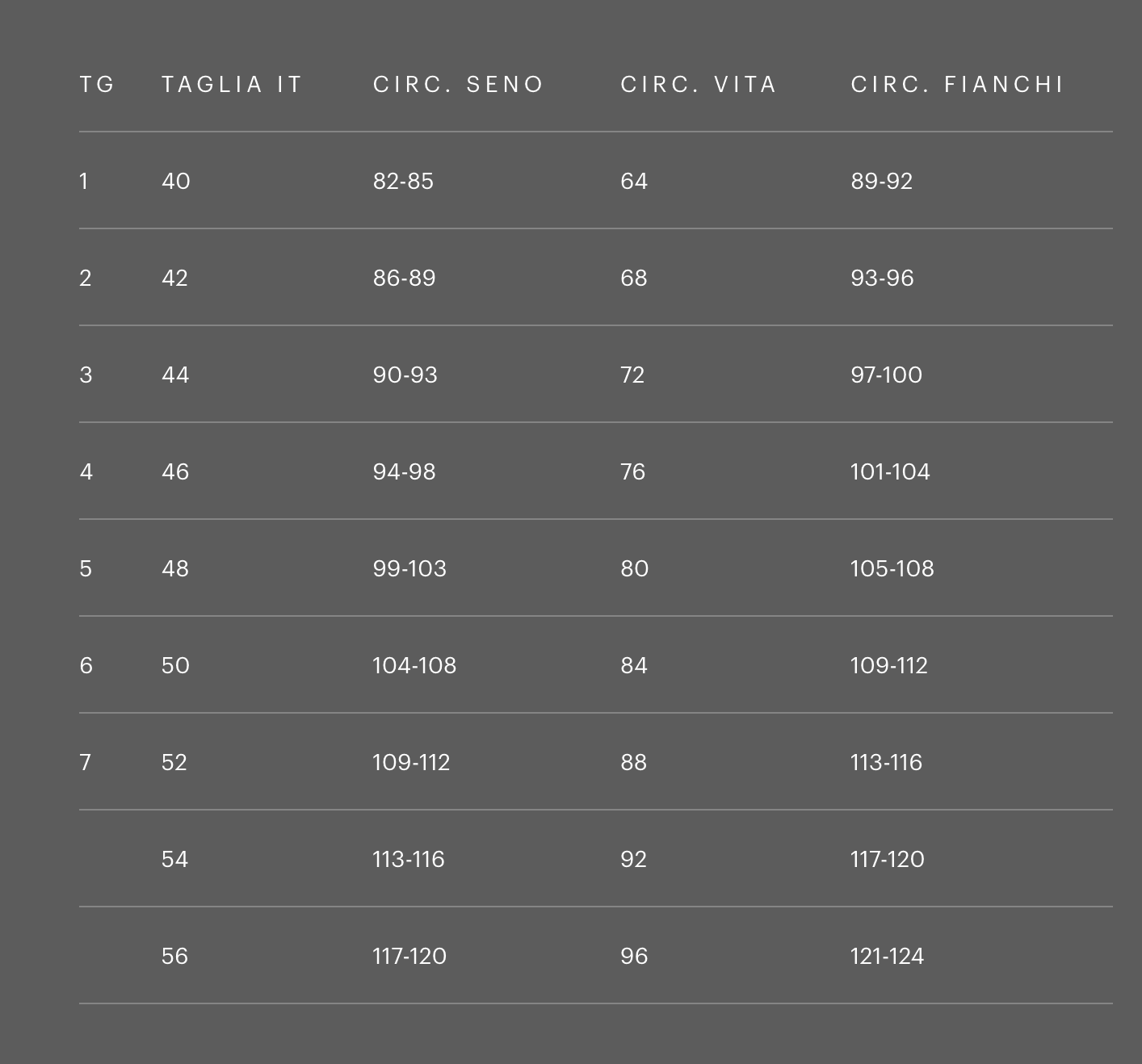Select TG number 5 cell
The image size is (1142, 1064).
tap(86, 568)
